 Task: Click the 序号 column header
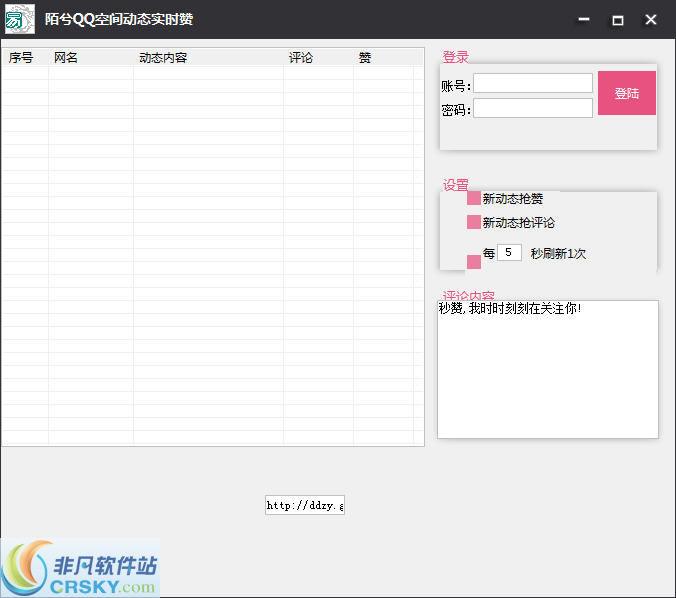tap(25, 57)
